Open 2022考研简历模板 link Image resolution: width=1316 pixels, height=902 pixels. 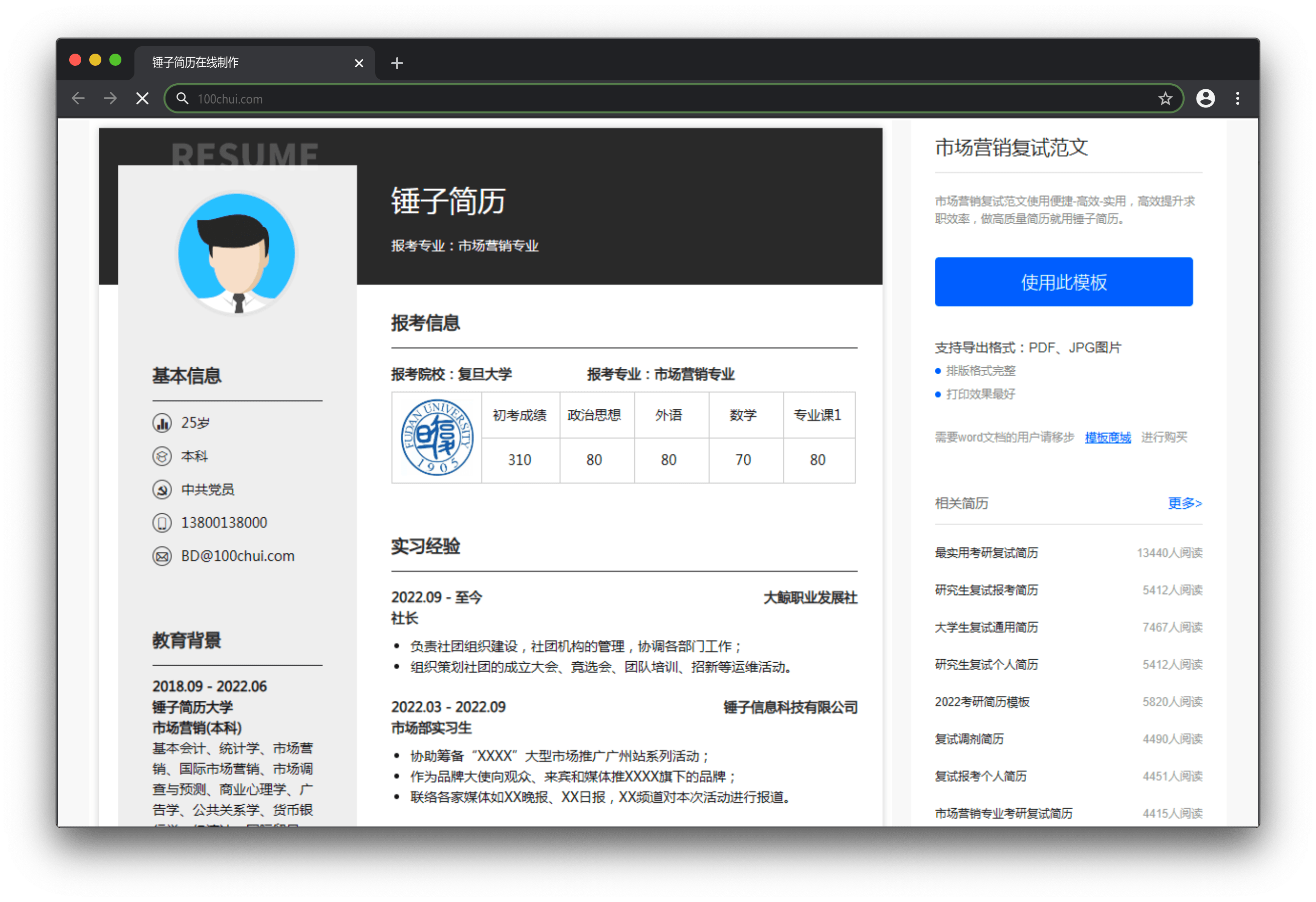click(982, 702)
